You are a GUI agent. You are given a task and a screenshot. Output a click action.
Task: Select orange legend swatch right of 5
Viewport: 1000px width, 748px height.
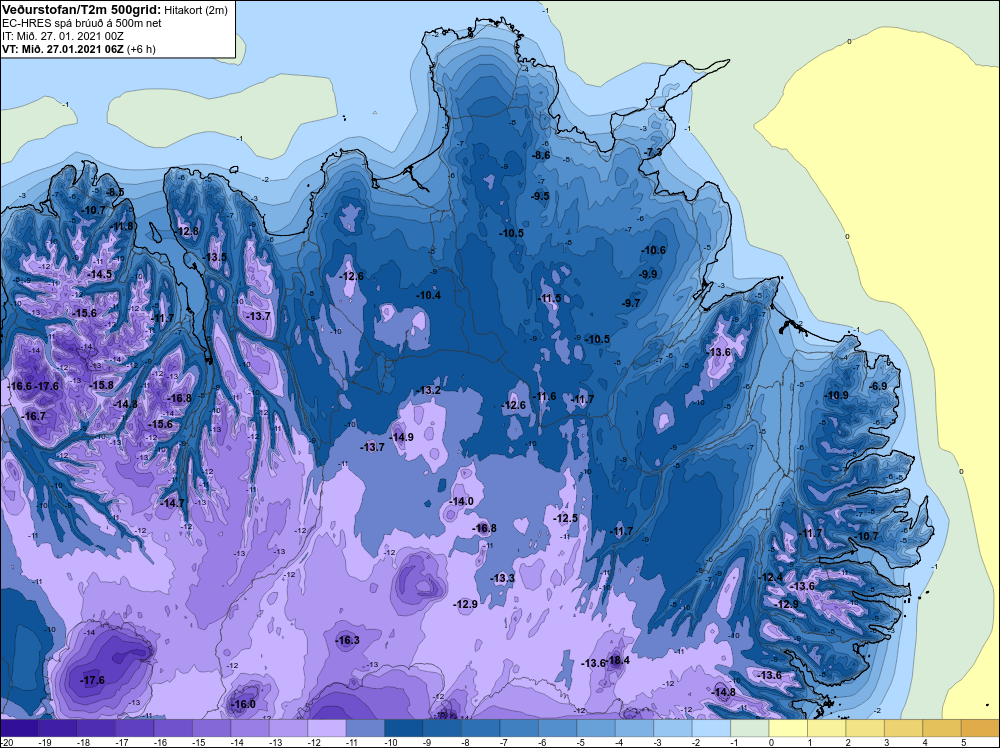(980, 728)
